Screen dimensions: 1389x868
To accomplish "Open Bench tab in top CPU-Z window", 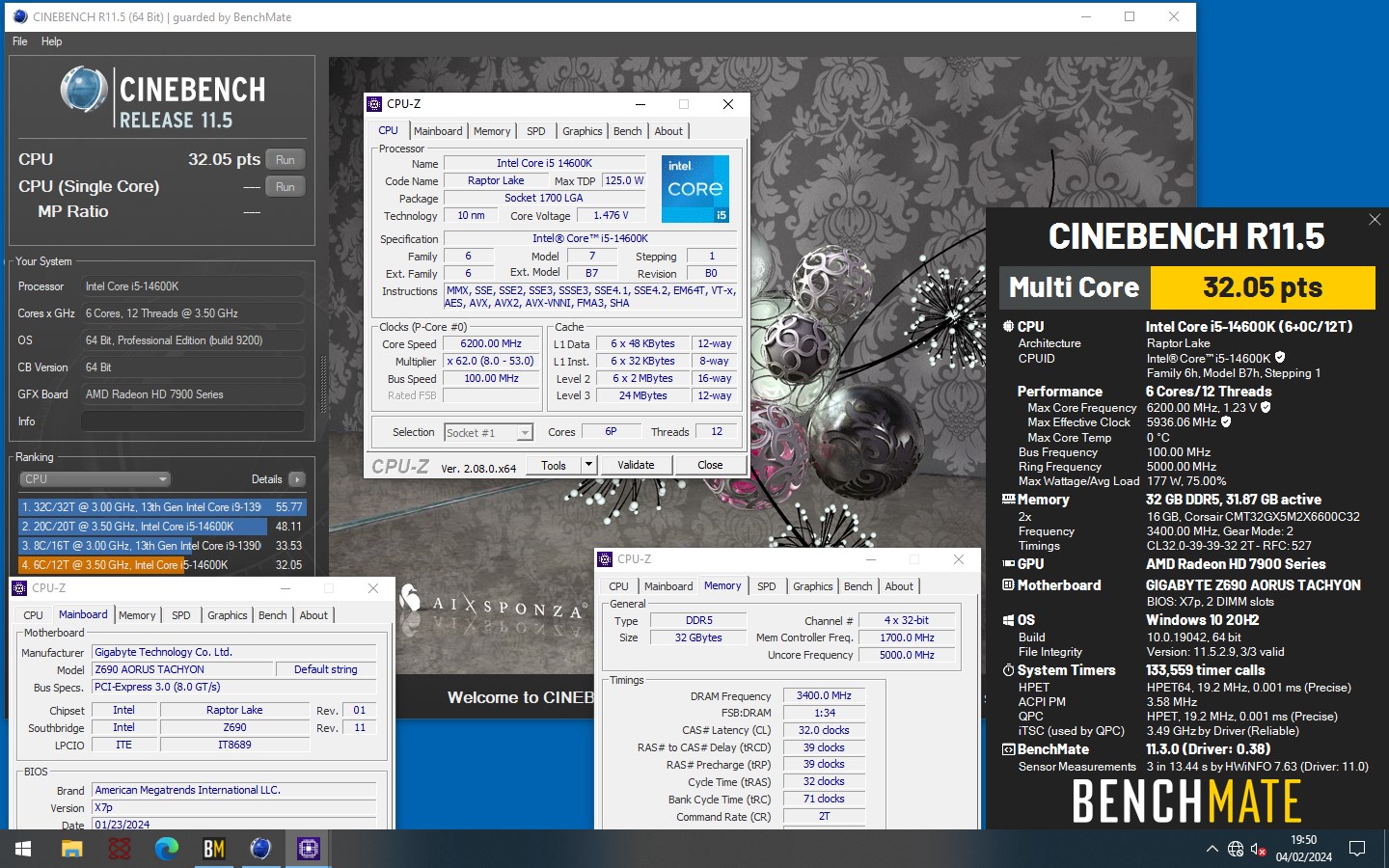I will pyautogui.click(x=627, y=131).
